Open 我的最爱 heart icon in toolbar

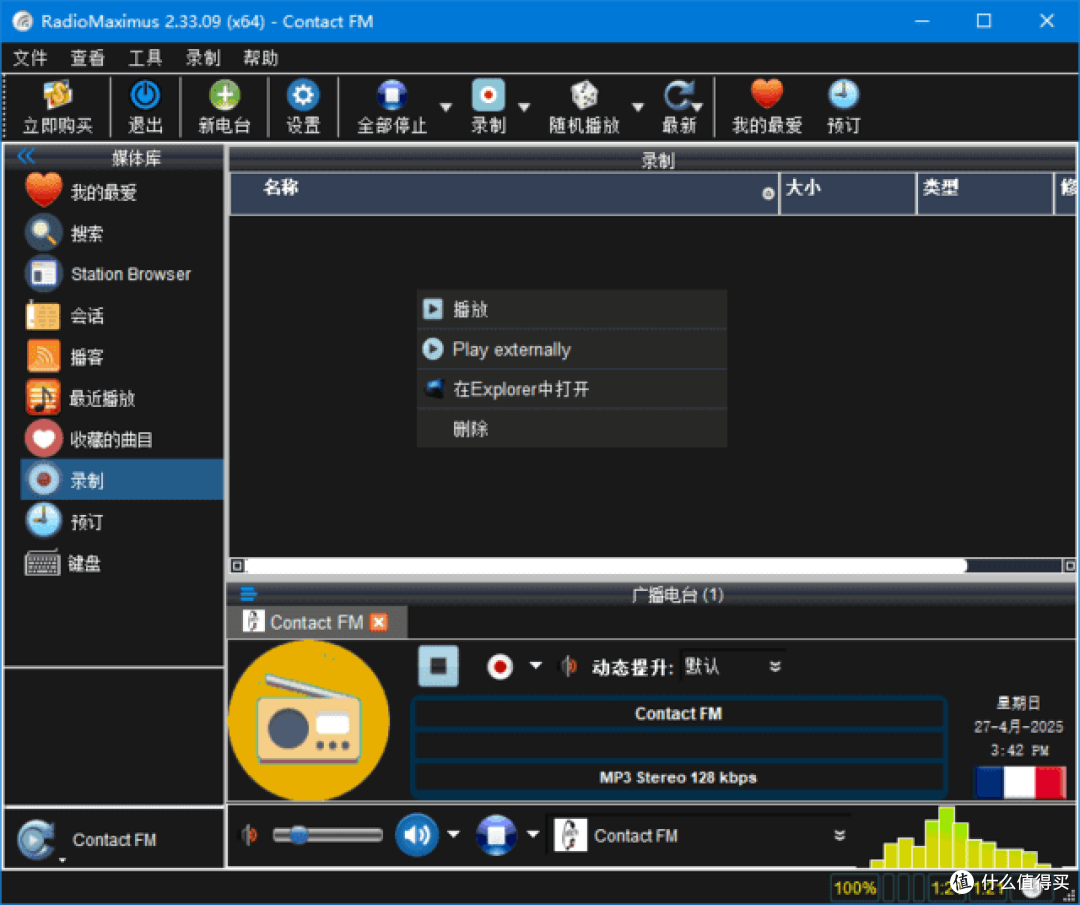click(767, 94)
